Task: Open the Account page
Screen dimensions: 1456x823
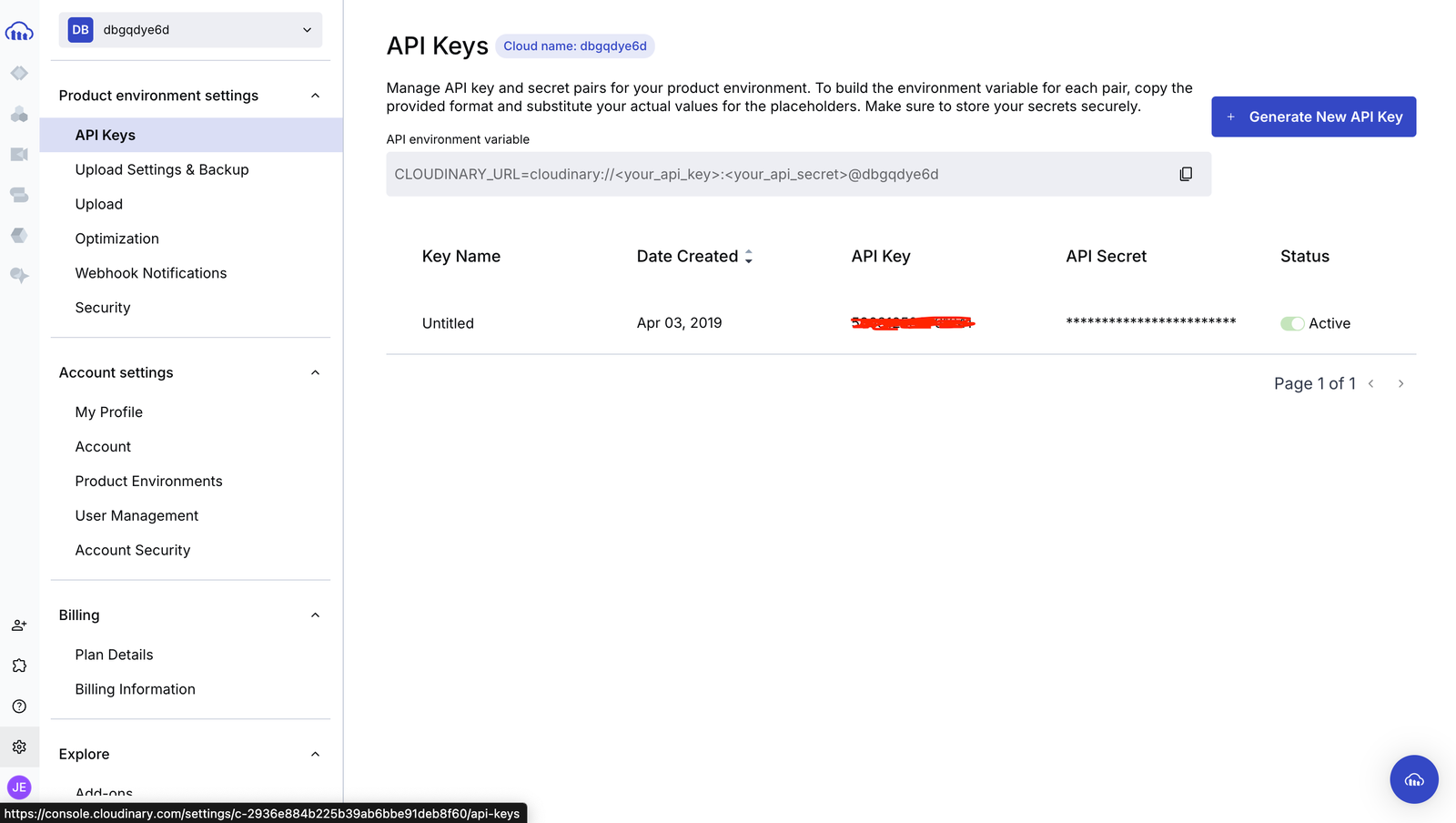Action: coord(103,447)
